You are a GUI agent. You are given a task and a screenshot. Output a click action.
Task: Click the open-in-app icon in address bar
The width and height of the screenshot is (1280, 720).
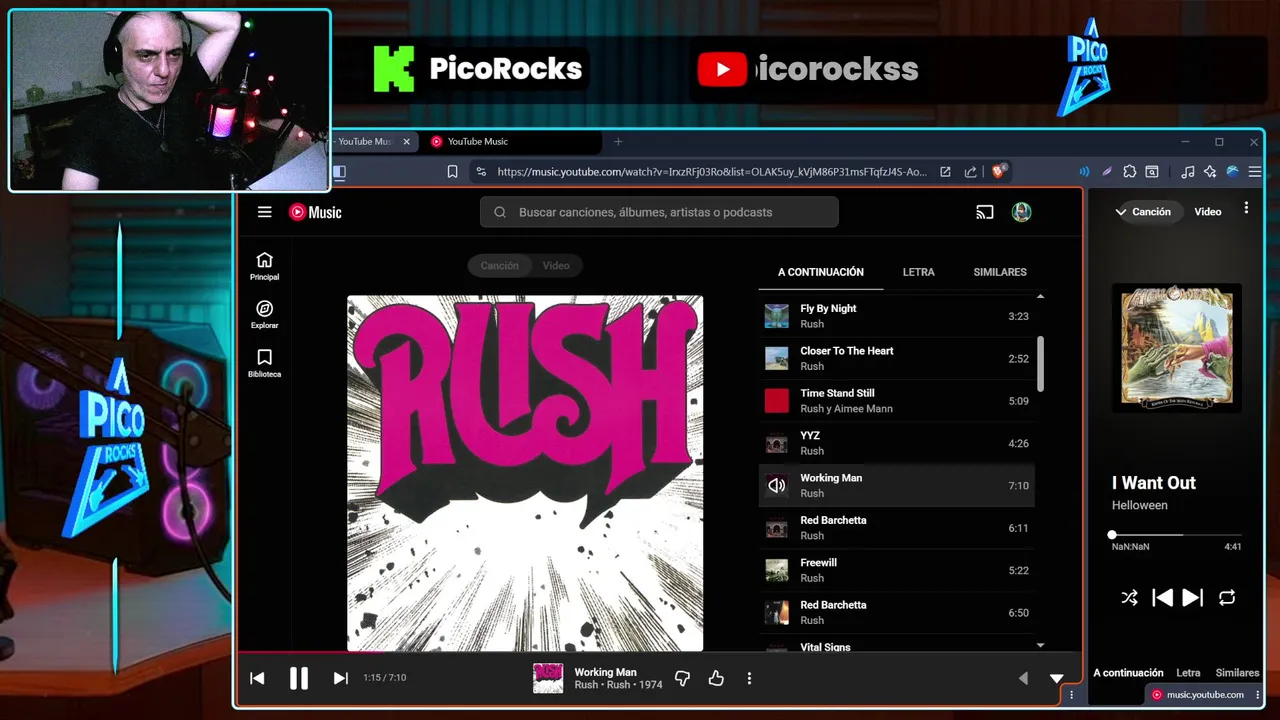945,172
